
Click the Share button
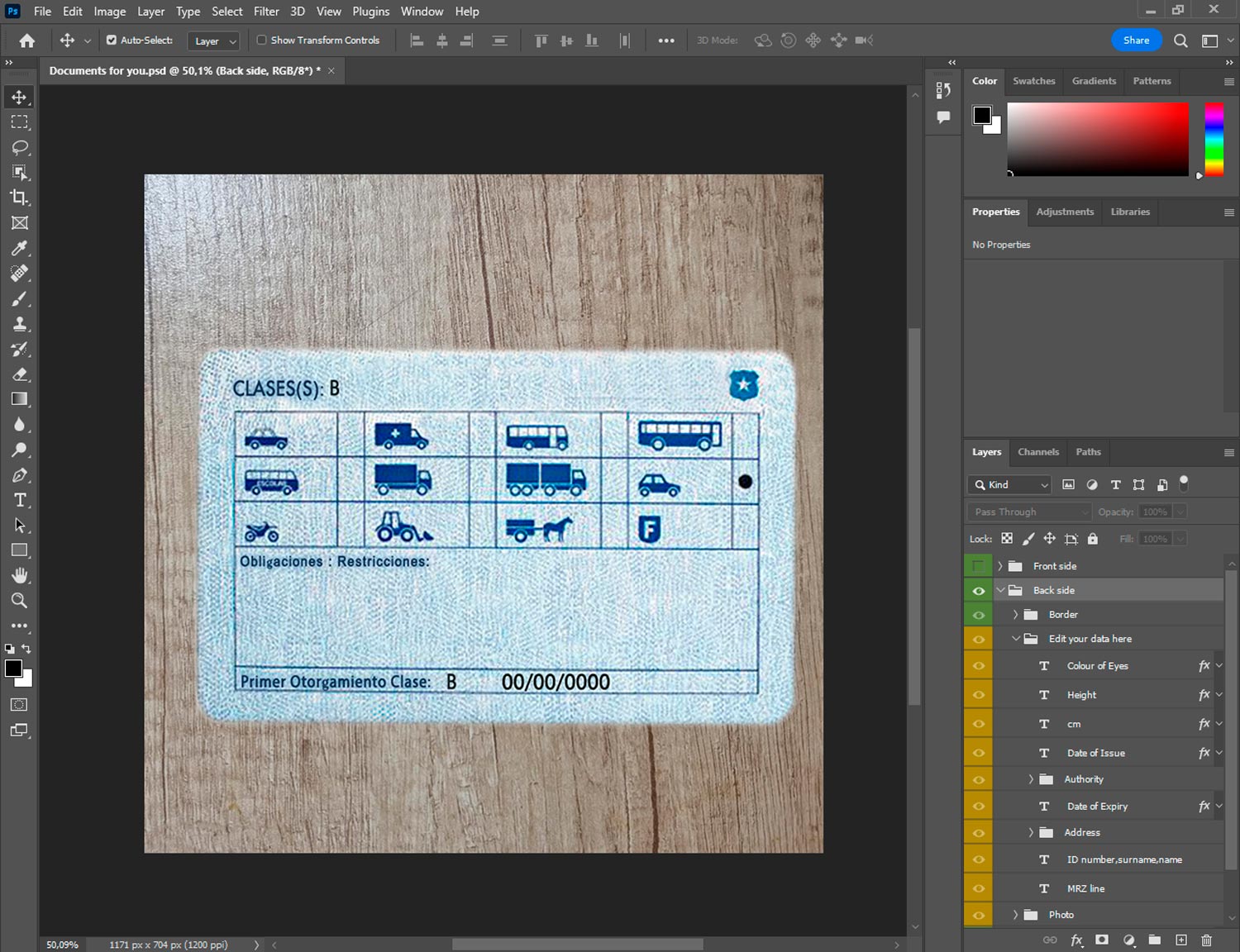click(x=1136, y=40)
